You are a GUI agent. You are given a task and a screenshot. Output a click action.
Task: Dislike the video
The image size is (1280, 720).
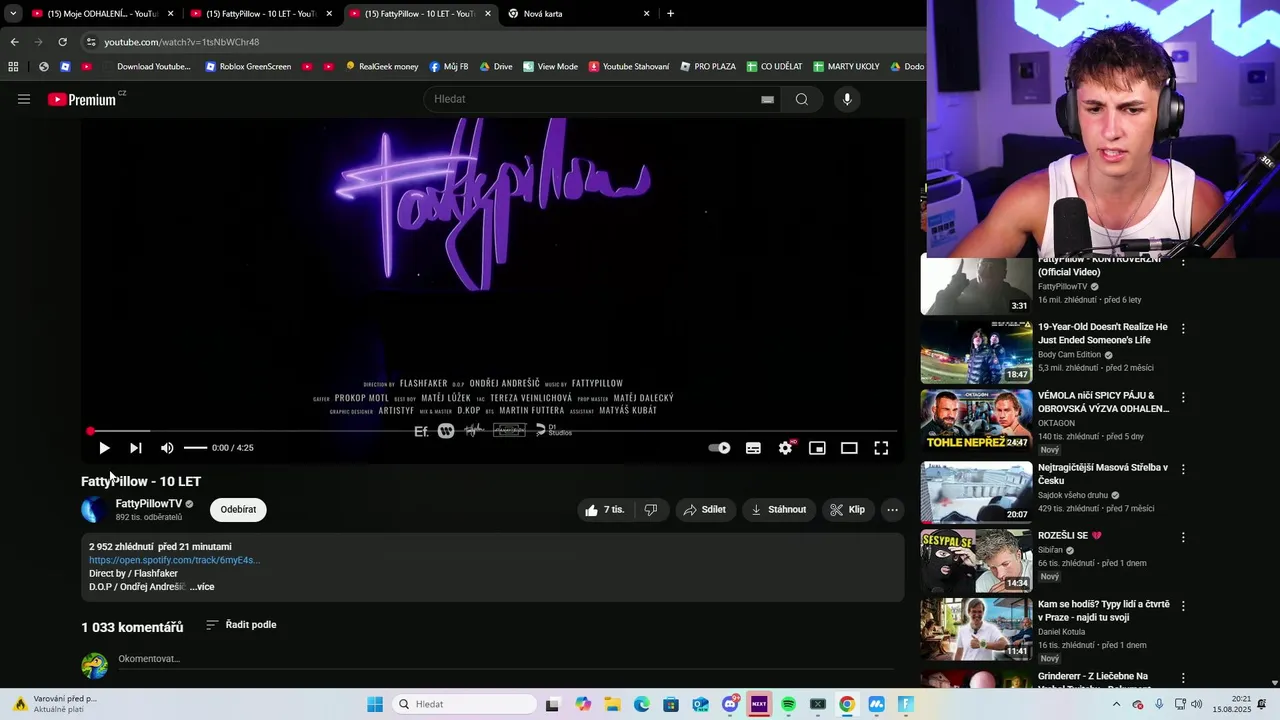pyautogui.click(x=651, y=510)
